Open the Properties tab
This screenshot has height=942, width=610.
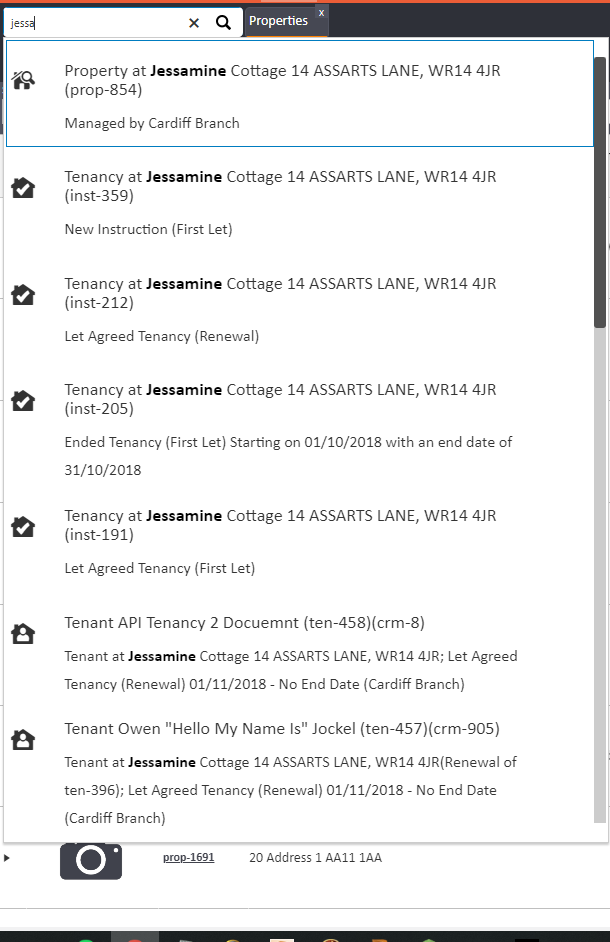coord(278,21)
